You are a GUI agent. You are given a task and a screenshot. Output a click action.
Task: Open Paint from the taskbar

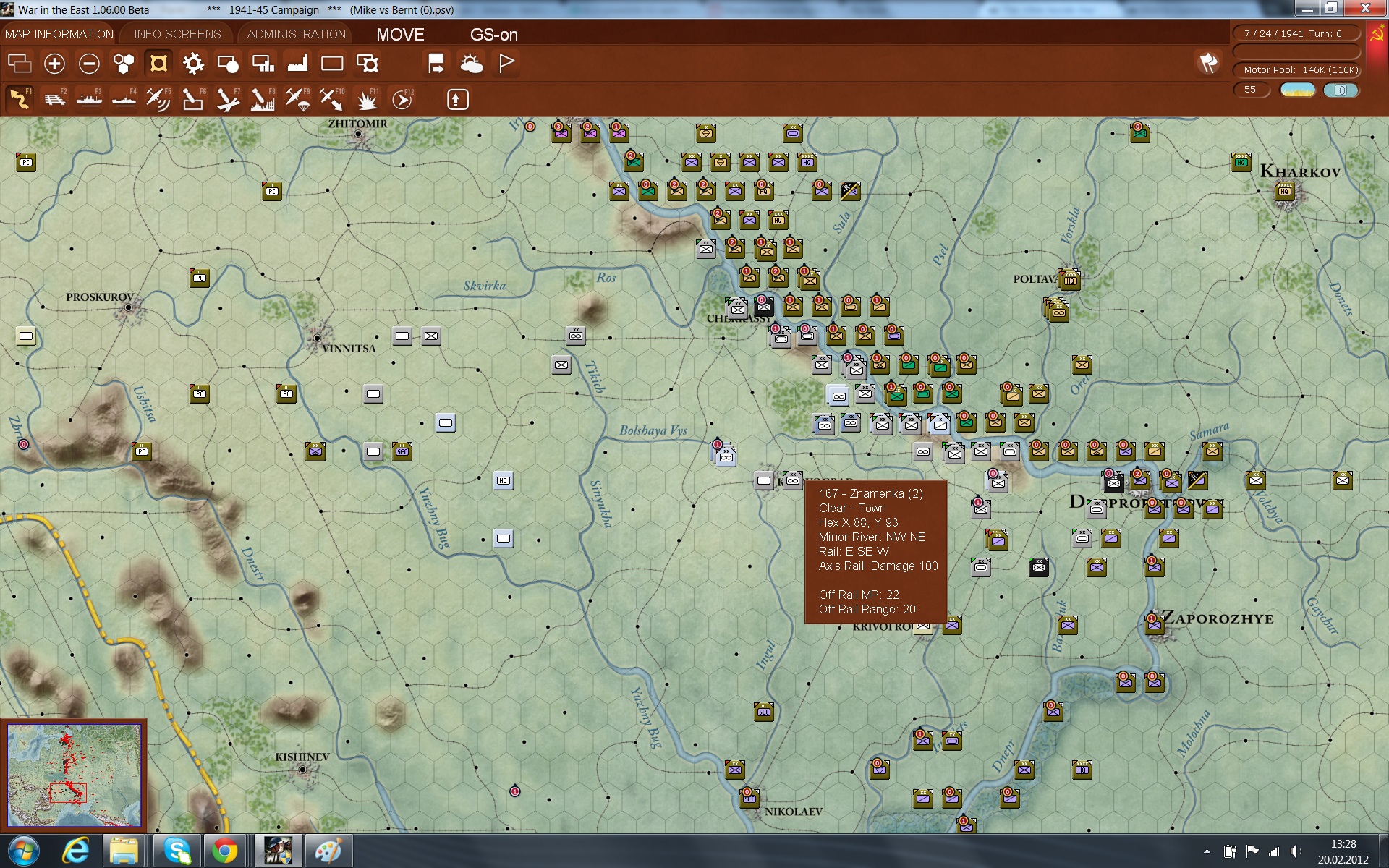click(x=328, y=851)
